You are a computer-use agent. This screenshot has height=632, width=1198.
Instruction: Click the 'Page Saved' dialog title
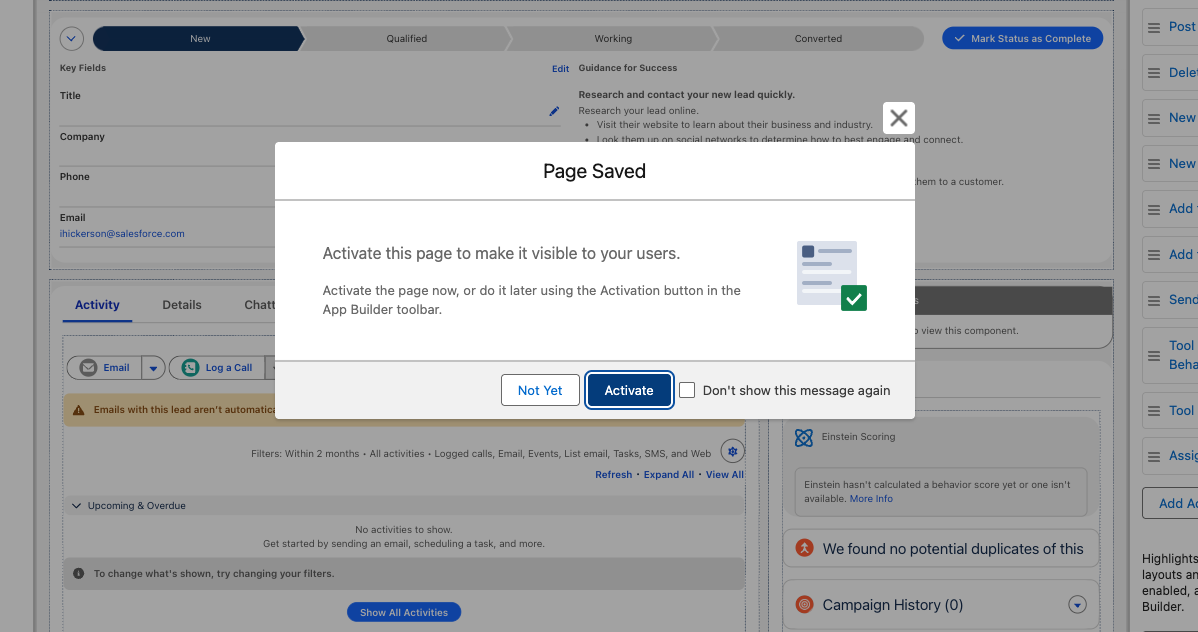(x=594, y=171)
